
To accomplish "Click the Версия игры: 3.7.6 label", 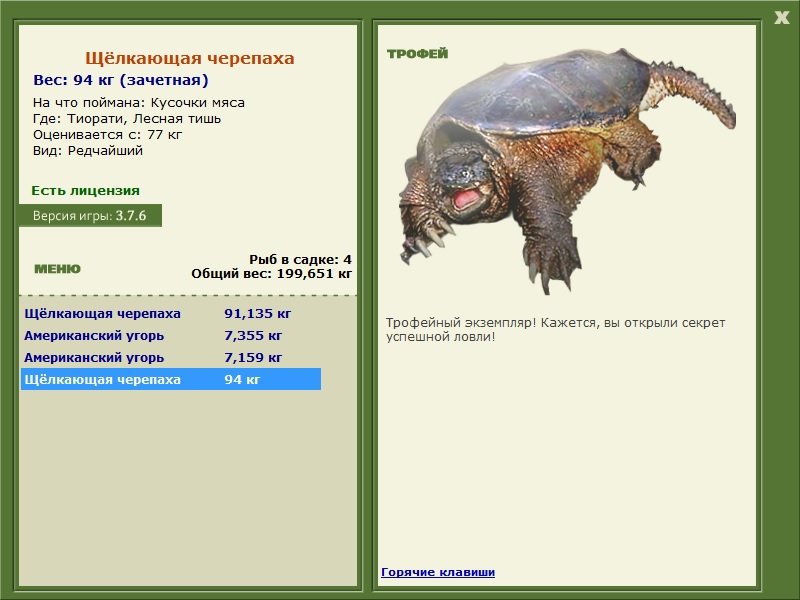I will [89, 215].
